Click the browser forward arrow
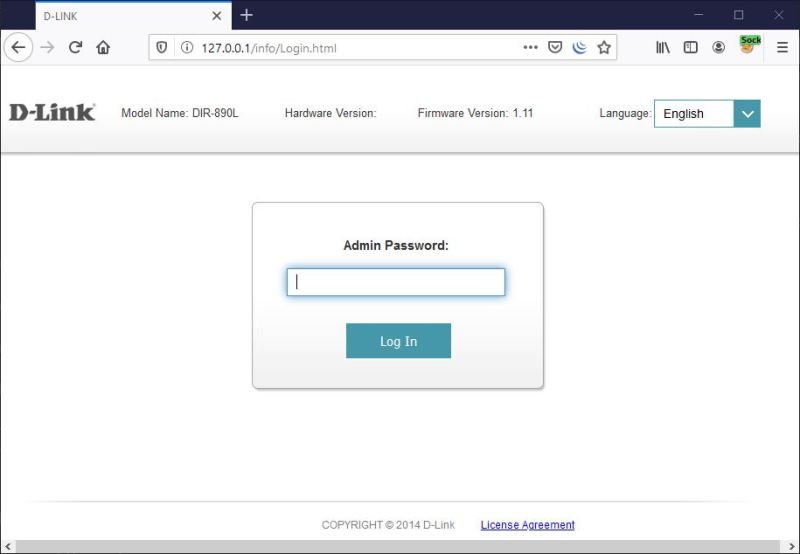 click(47, 47)
